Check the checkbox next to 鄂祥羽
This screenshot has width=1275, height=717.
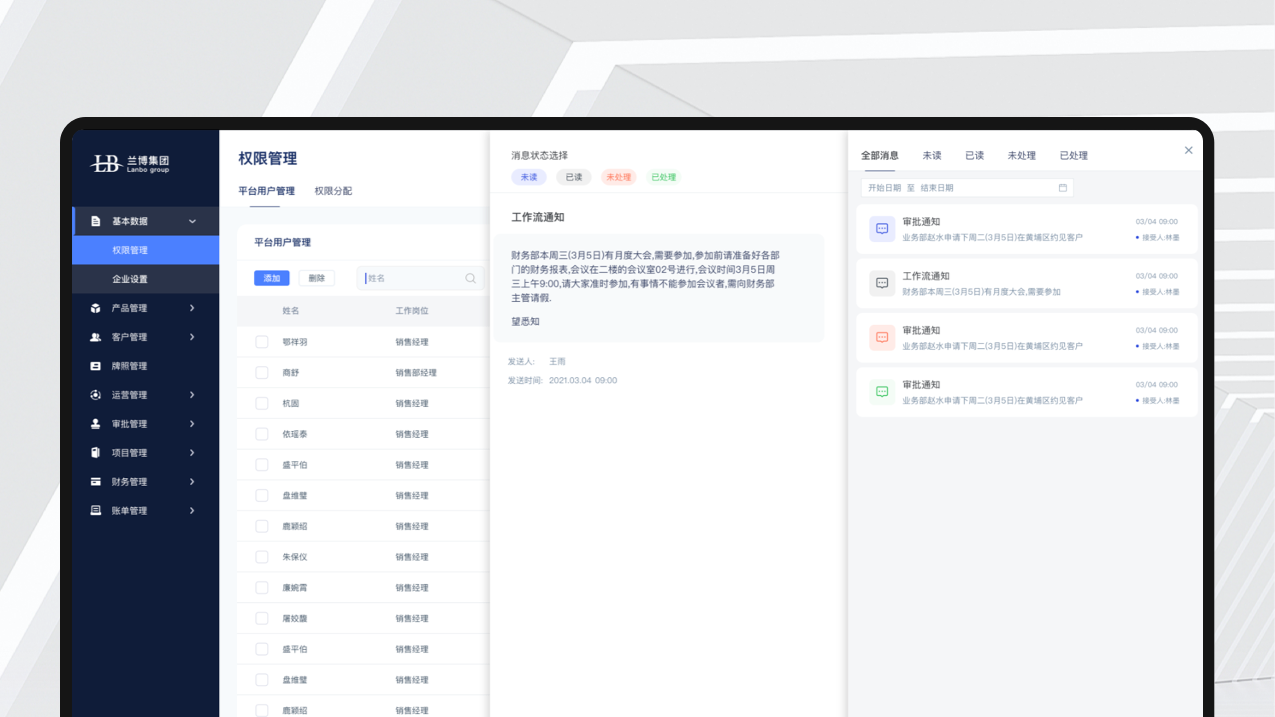tap(262, 339)
